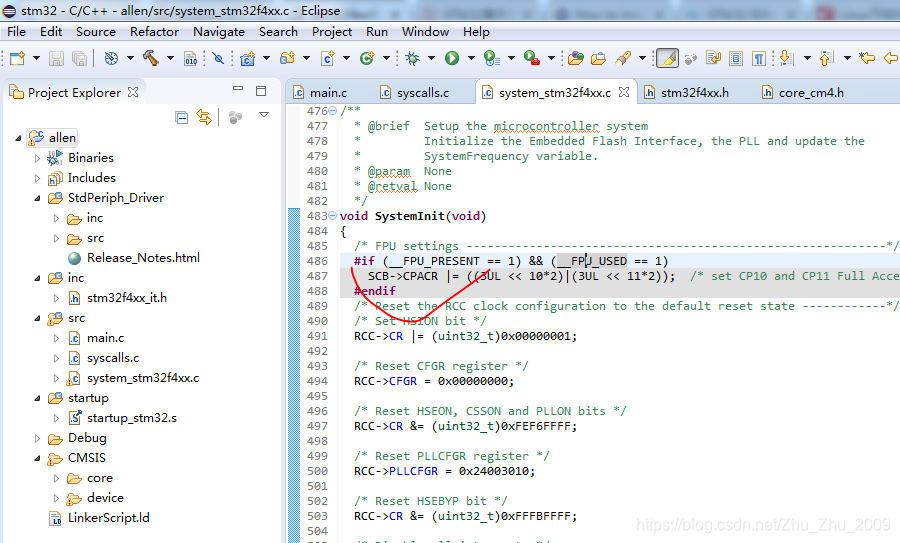The width and height of the screenshot is (900, 543).
Task: Click the New C/C++ Project icon
Action: point(247,58)
